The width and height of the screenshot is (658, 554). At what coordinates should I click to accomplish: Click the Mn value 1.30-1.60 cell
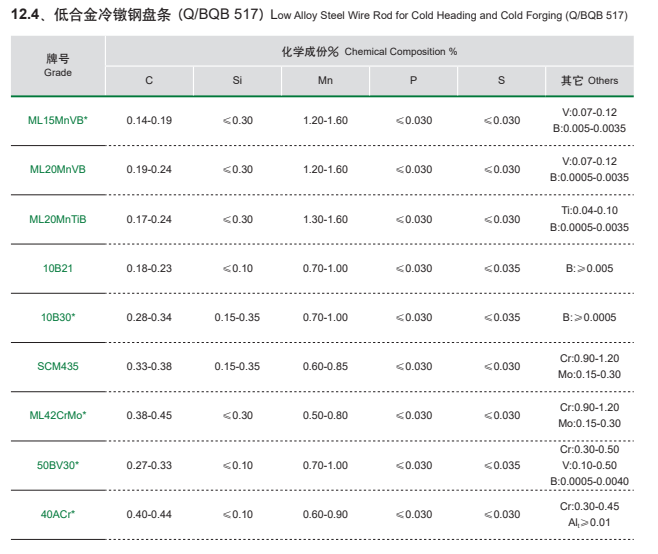[325, 219]
